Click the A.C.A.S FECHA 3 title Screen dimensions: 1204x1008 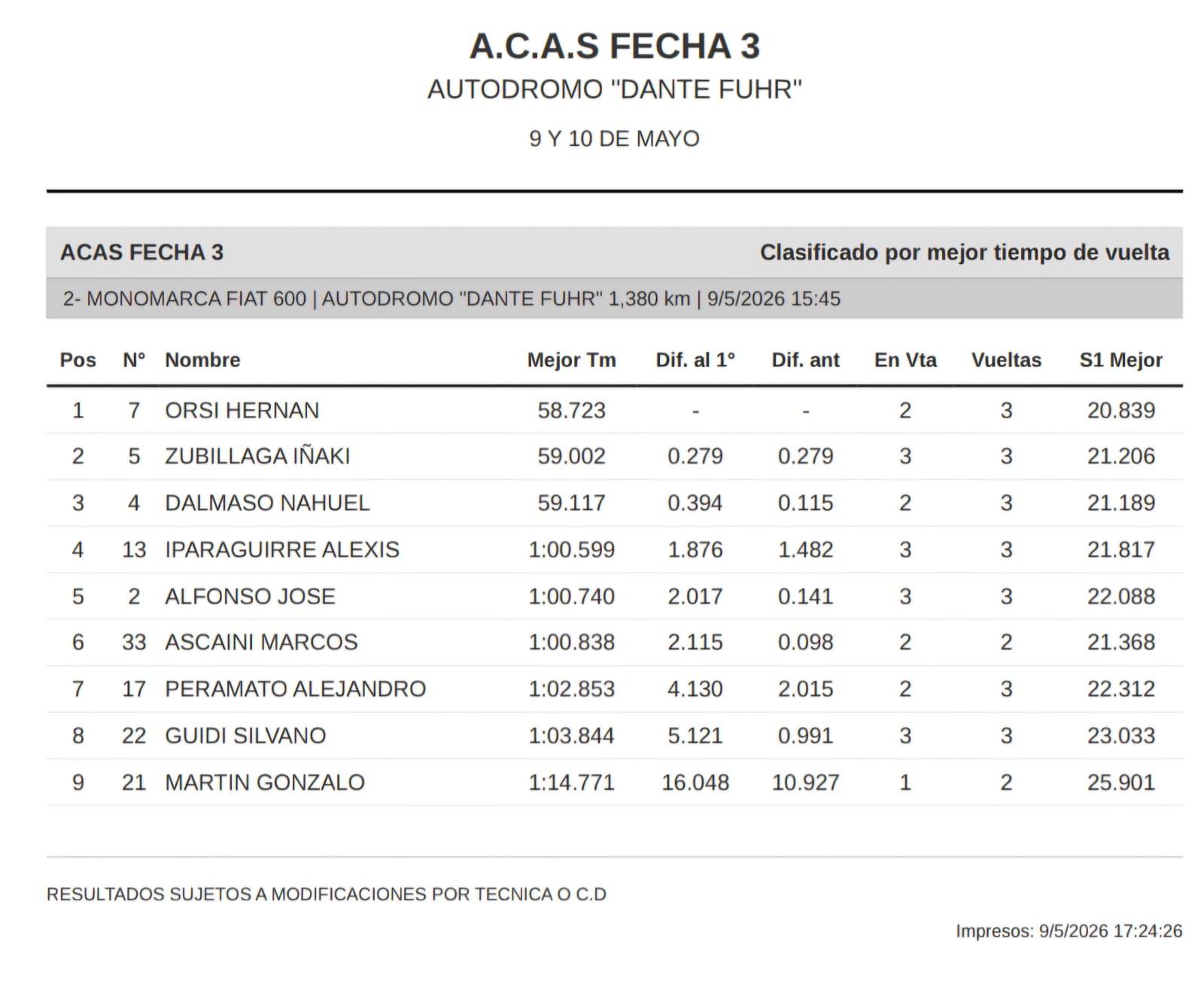[614, 46]
